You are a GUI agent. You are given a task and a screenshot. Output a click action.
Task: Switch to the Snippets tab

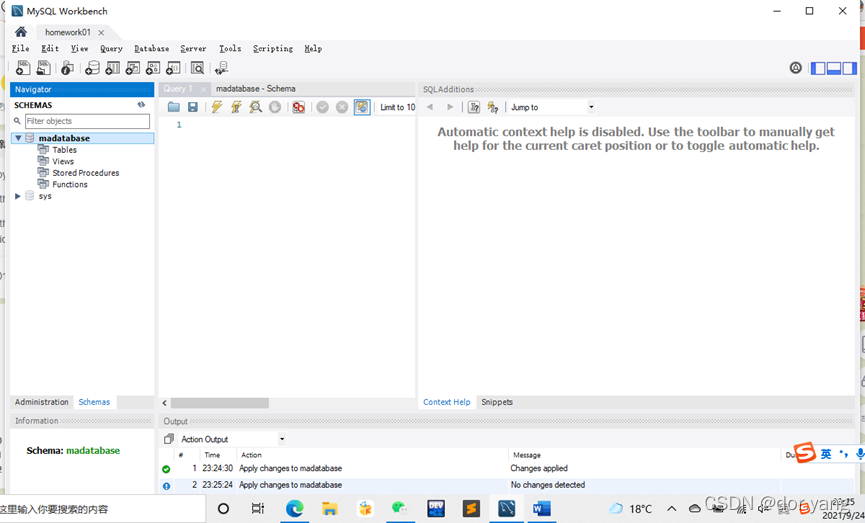coord(497,402)
